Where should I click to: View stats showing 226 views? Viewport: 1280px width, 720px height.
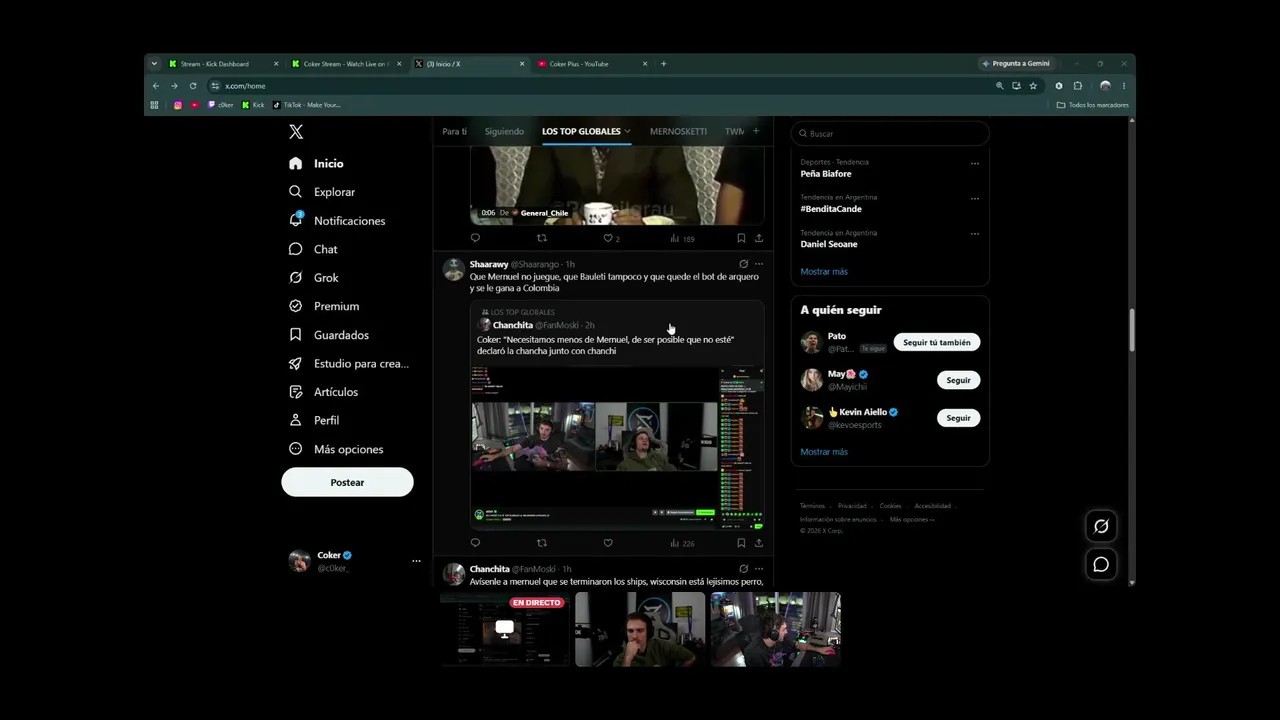[682, 543]
